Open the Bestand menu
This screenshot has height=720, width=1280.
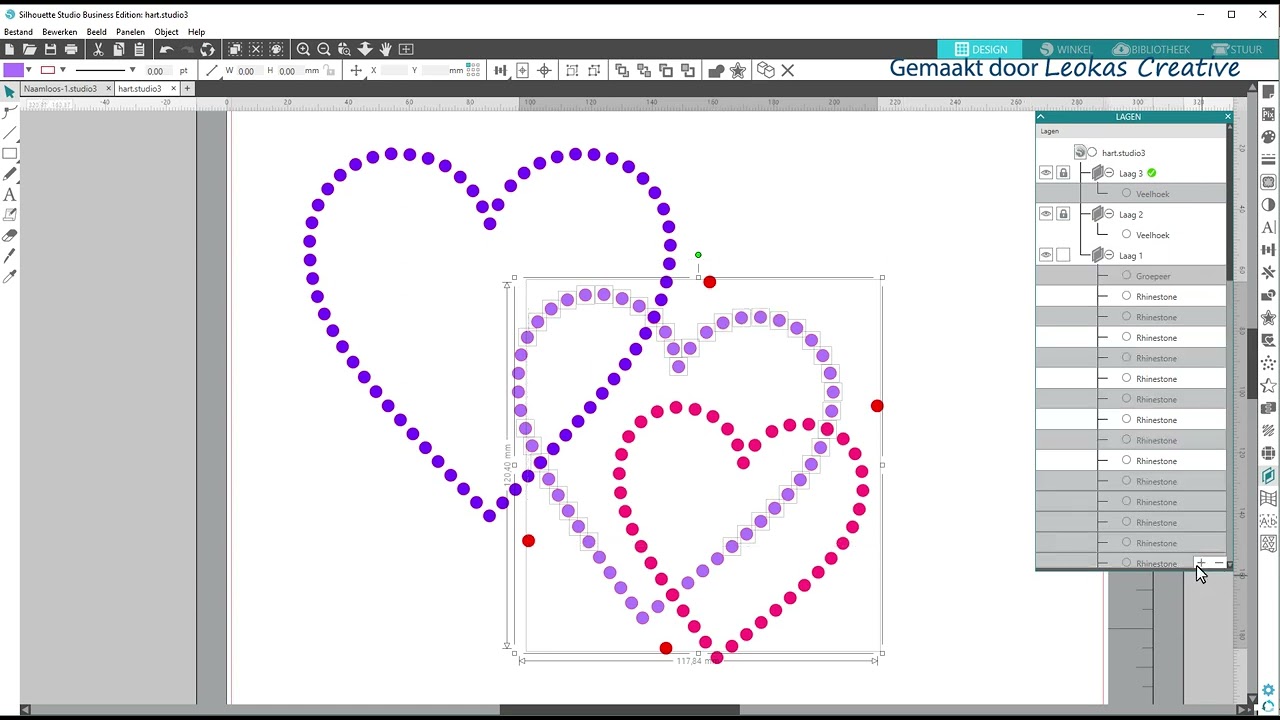(x=18, y=32)
